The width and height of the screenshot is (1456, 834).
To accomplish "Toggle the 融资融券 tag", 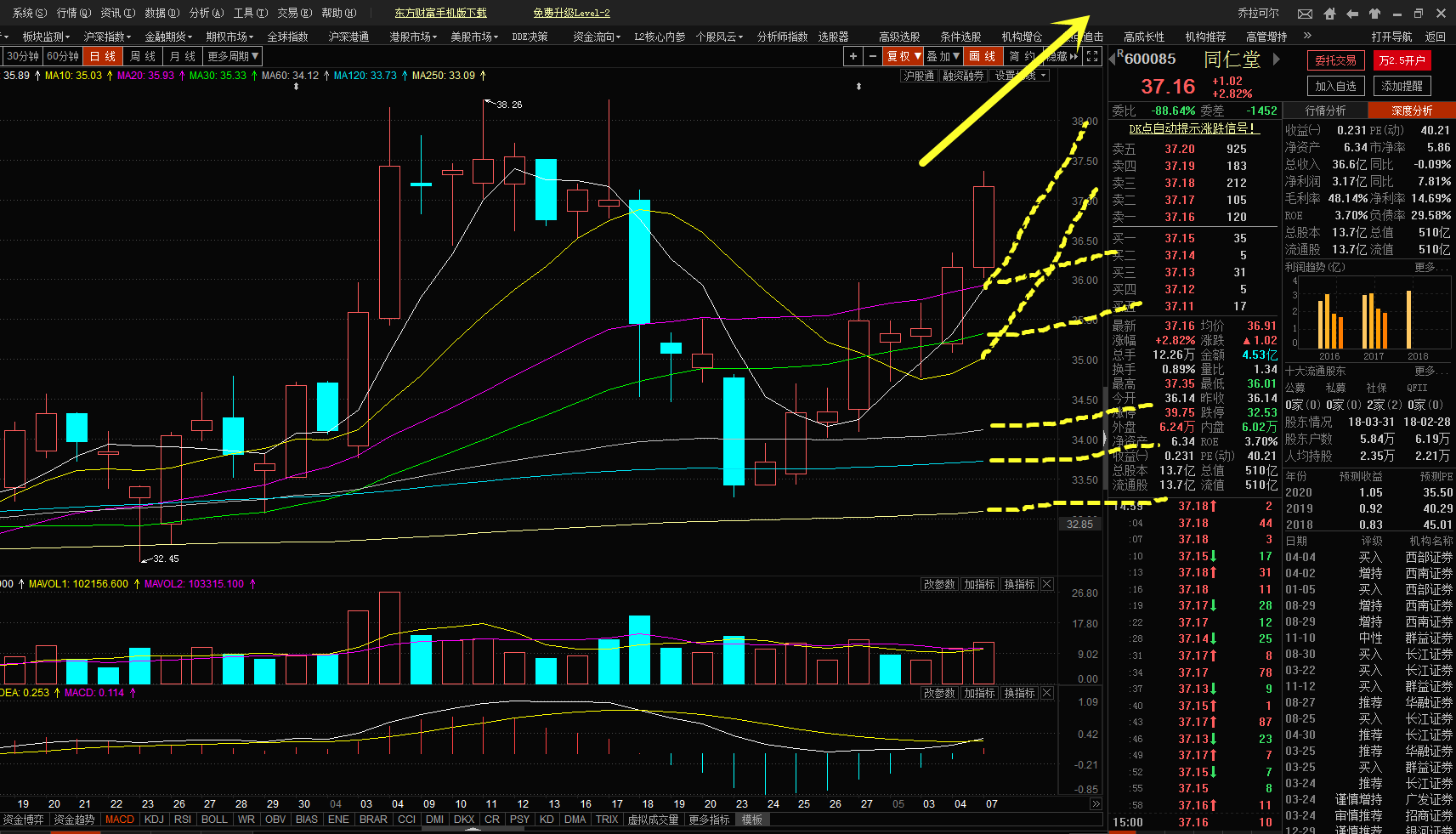I will (963, 76).
